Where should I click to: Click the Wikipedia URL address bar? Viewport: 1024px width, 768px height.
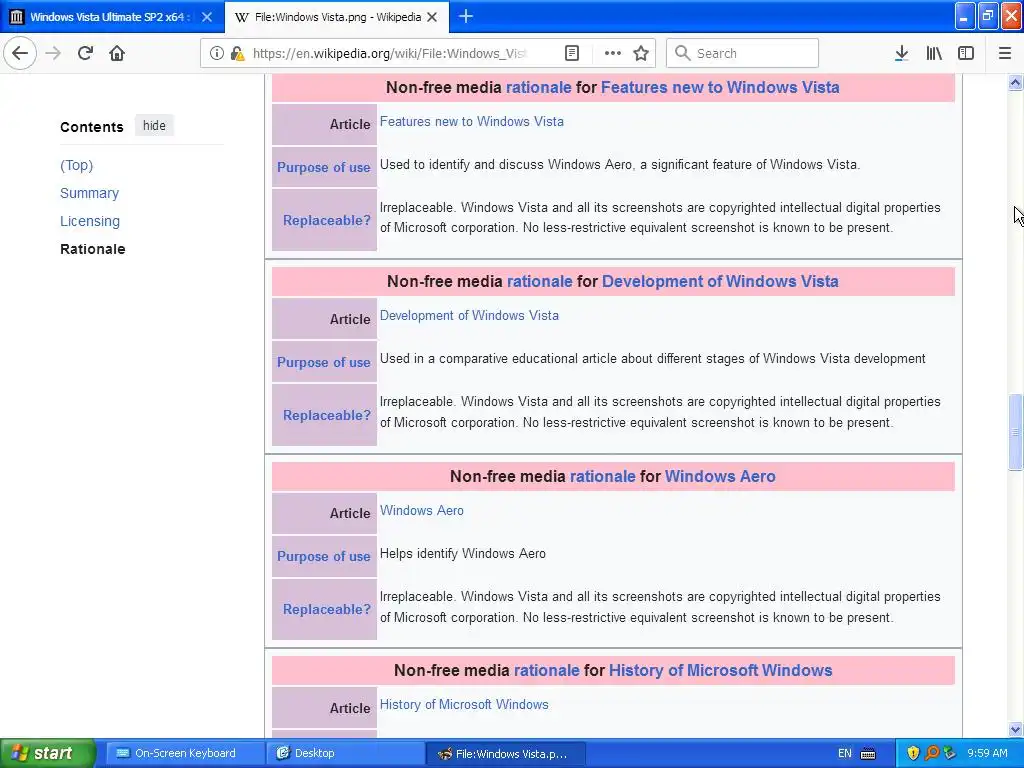point(389,54)
